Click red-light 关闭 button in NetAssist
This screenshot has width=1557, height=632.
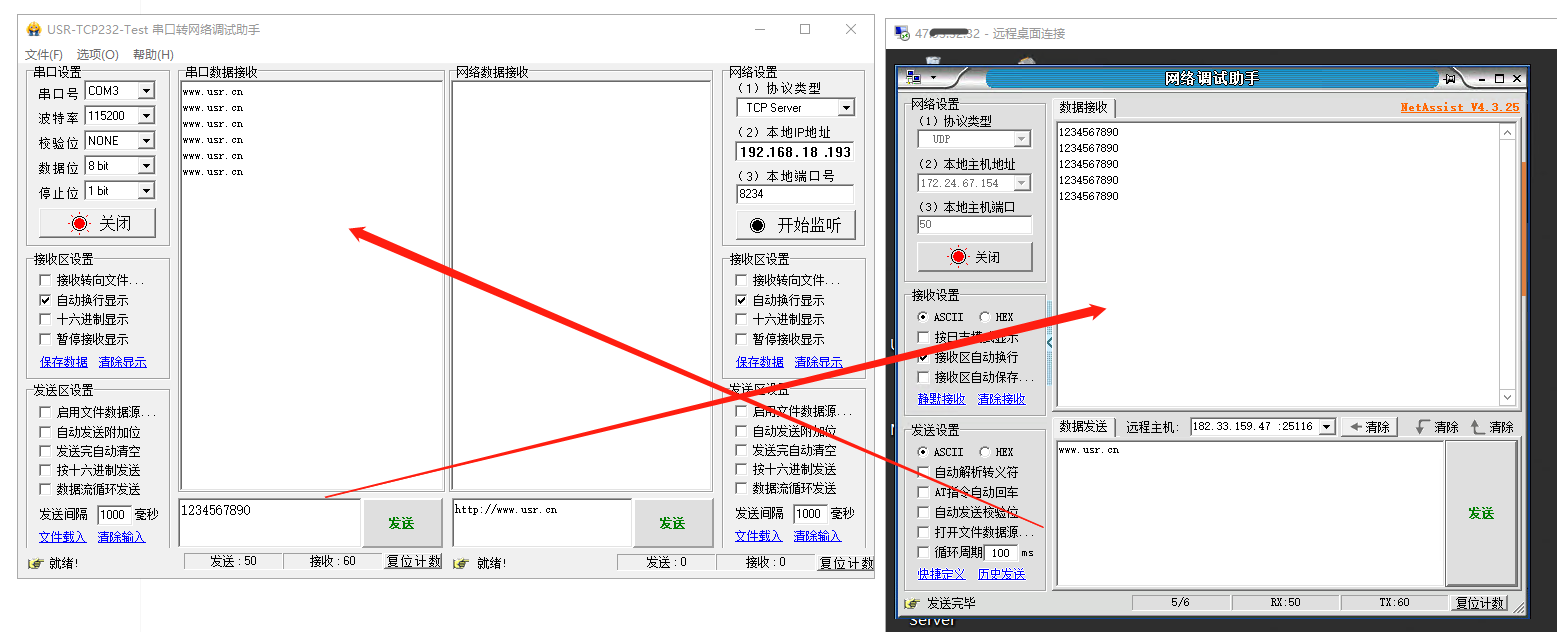[x=975, y=257]
